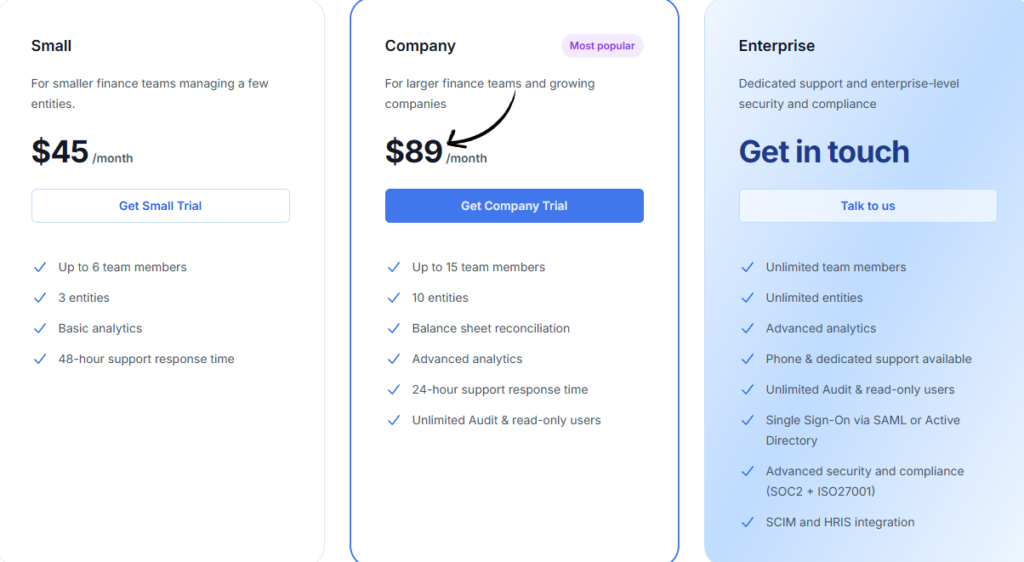
Task: Click the Phone & dedicated support available text
Action: point(868,359)
